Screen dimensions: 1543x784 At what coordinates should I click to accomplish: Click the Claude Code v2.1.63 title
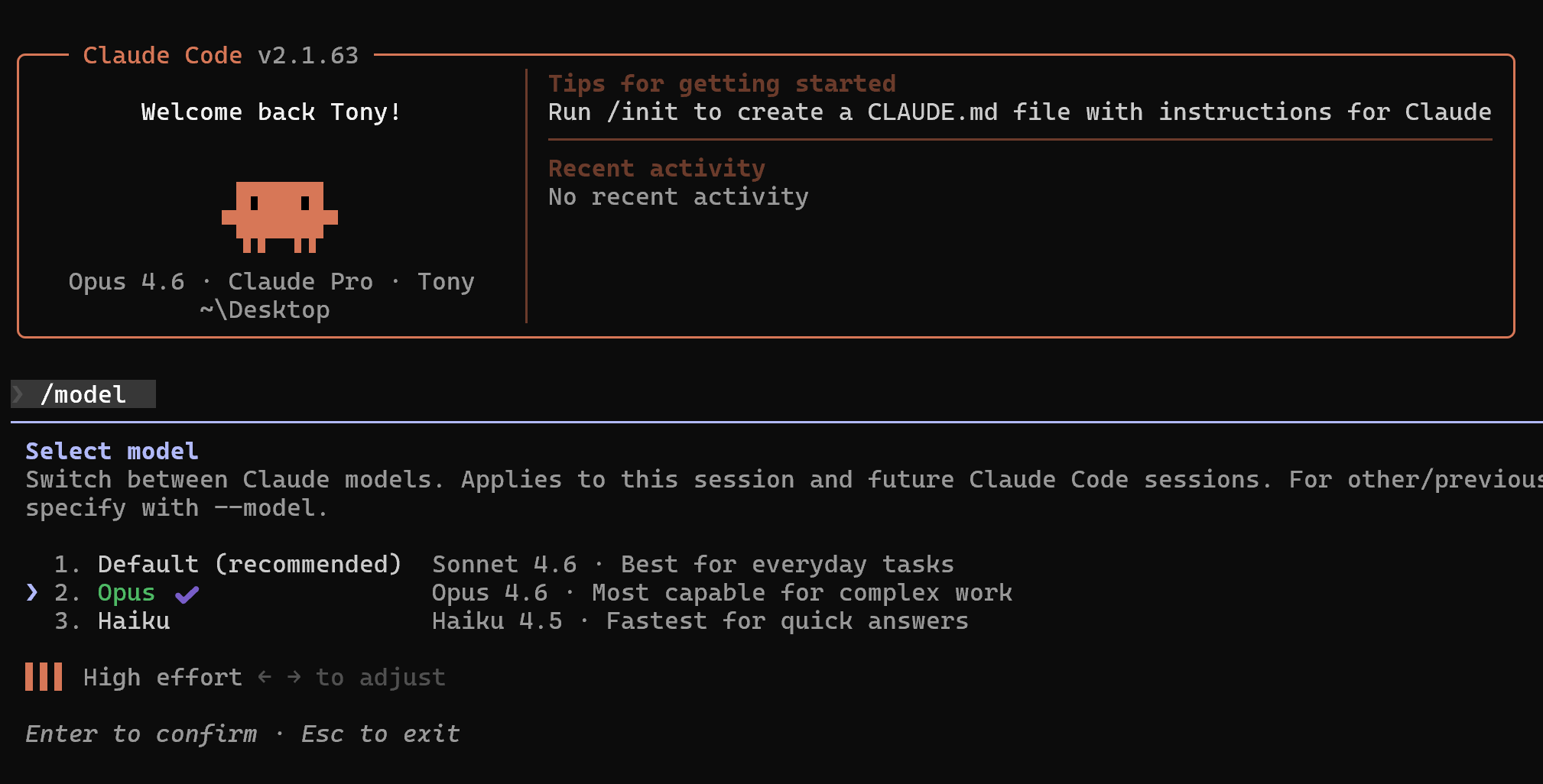tap(220, 55)
